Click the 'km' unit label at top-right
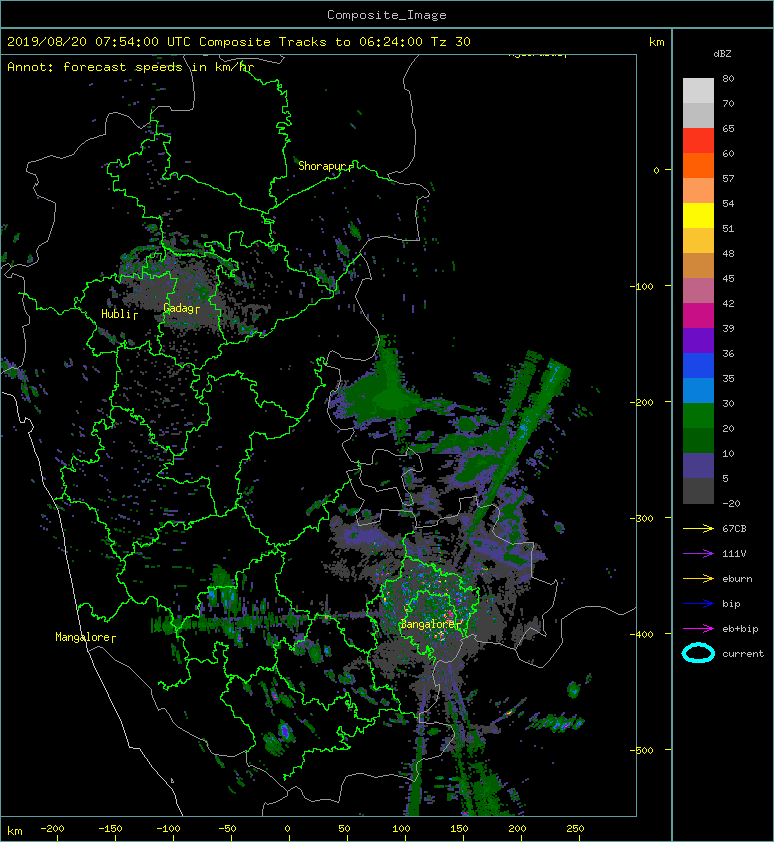 [657, 42]
